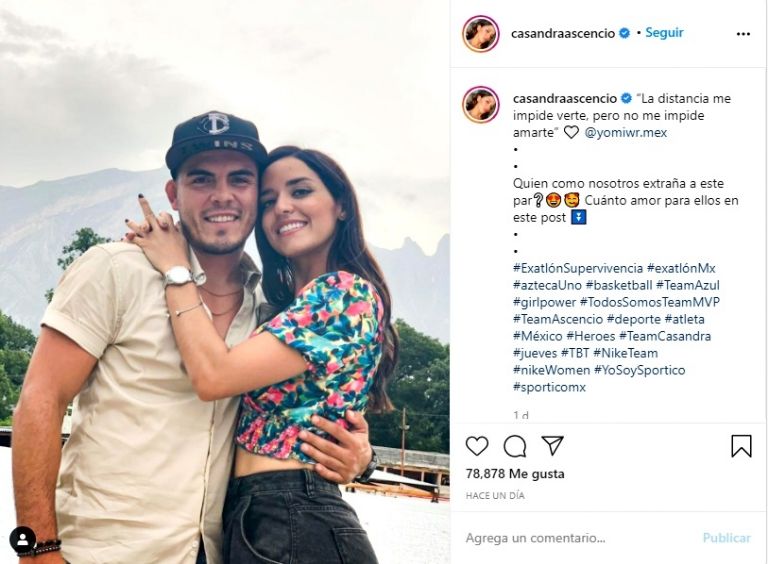
Task: Save the post with the bookmark icon
Action: 741,446
